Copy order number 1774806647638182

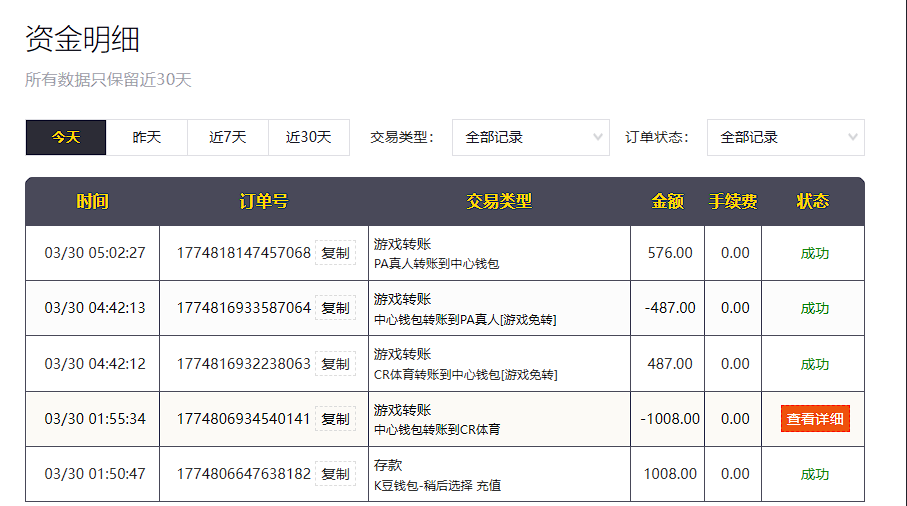(335, 474)
